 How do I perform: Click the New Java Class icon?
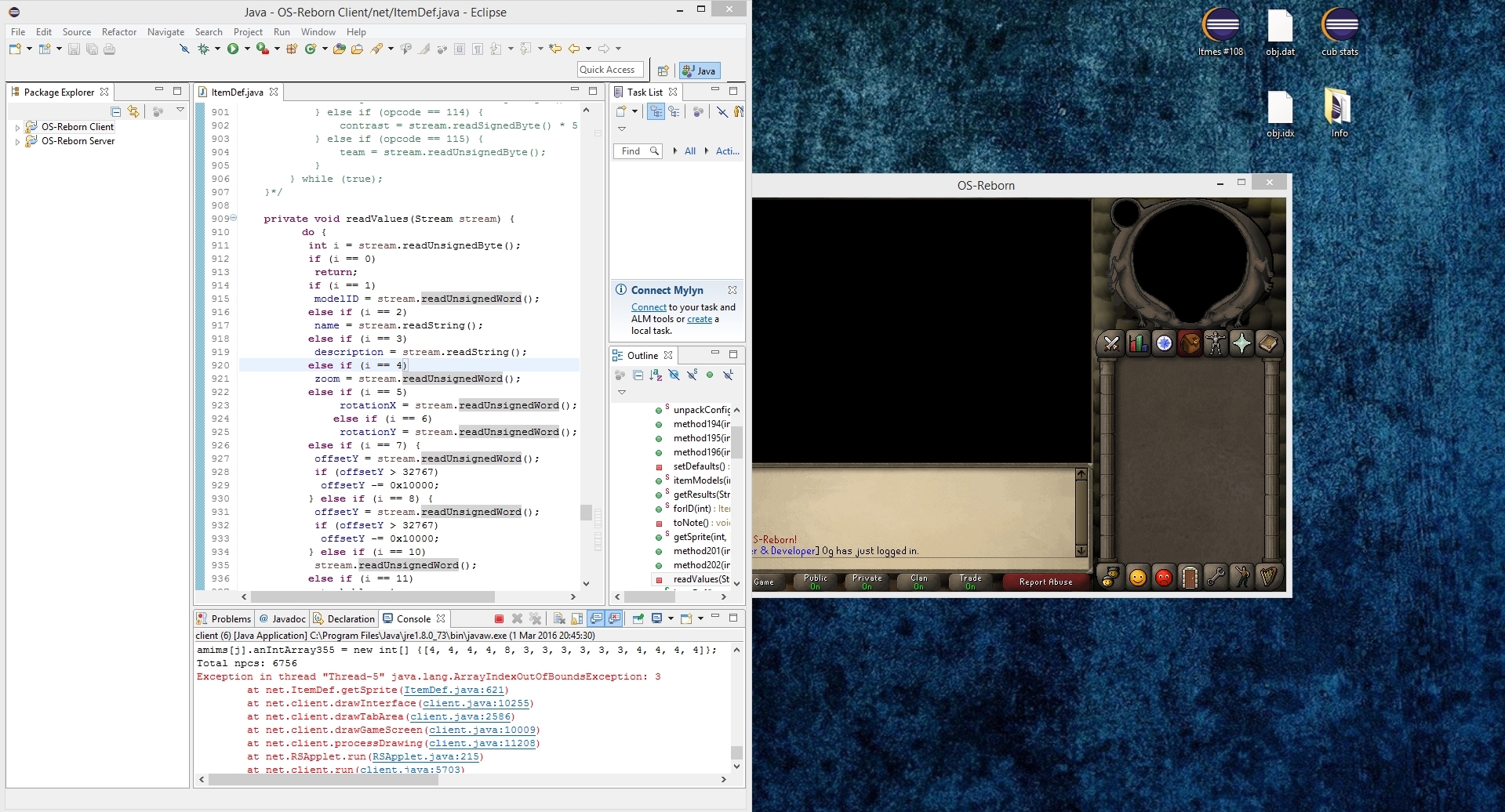(x=311, y=49)
